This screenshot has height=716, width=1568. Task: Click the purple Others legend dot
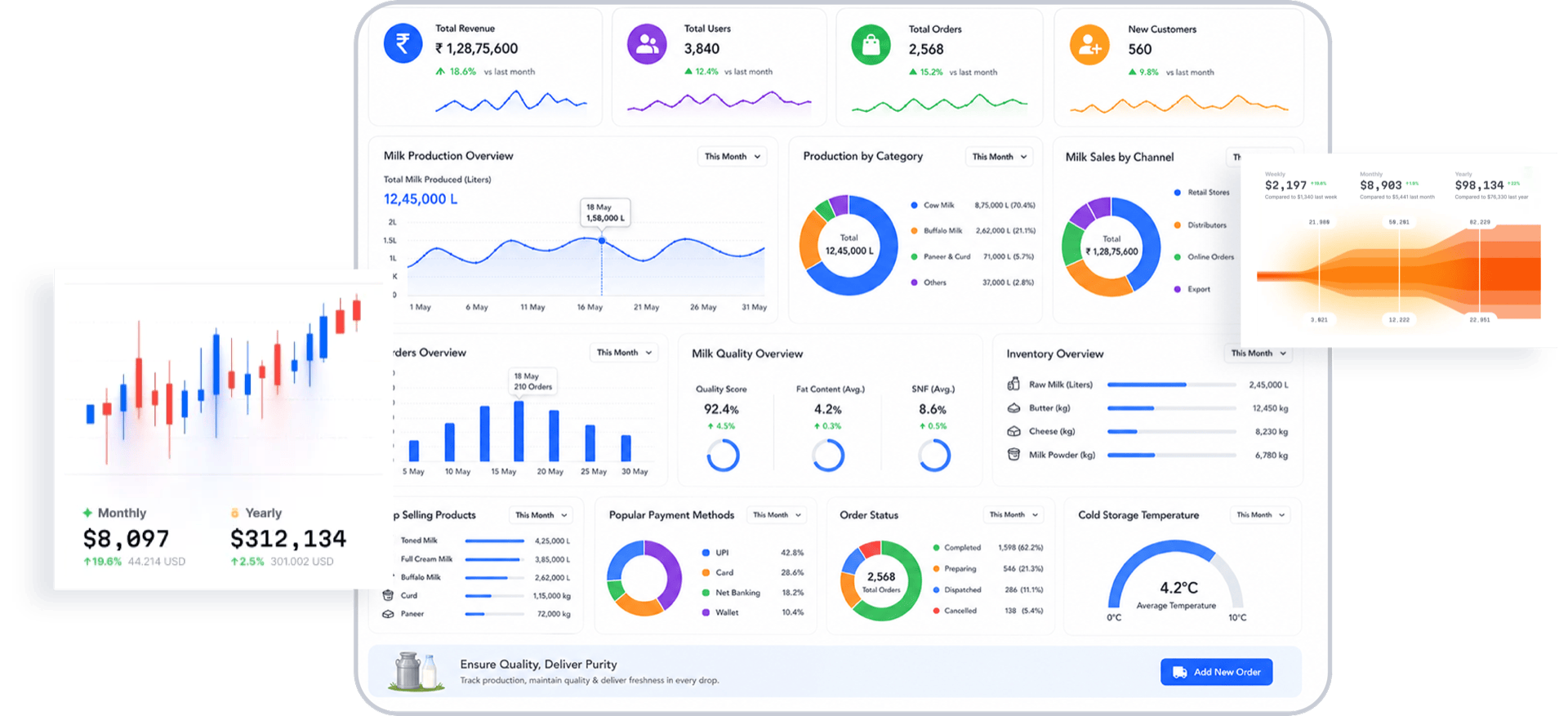(x=915, y=282)
